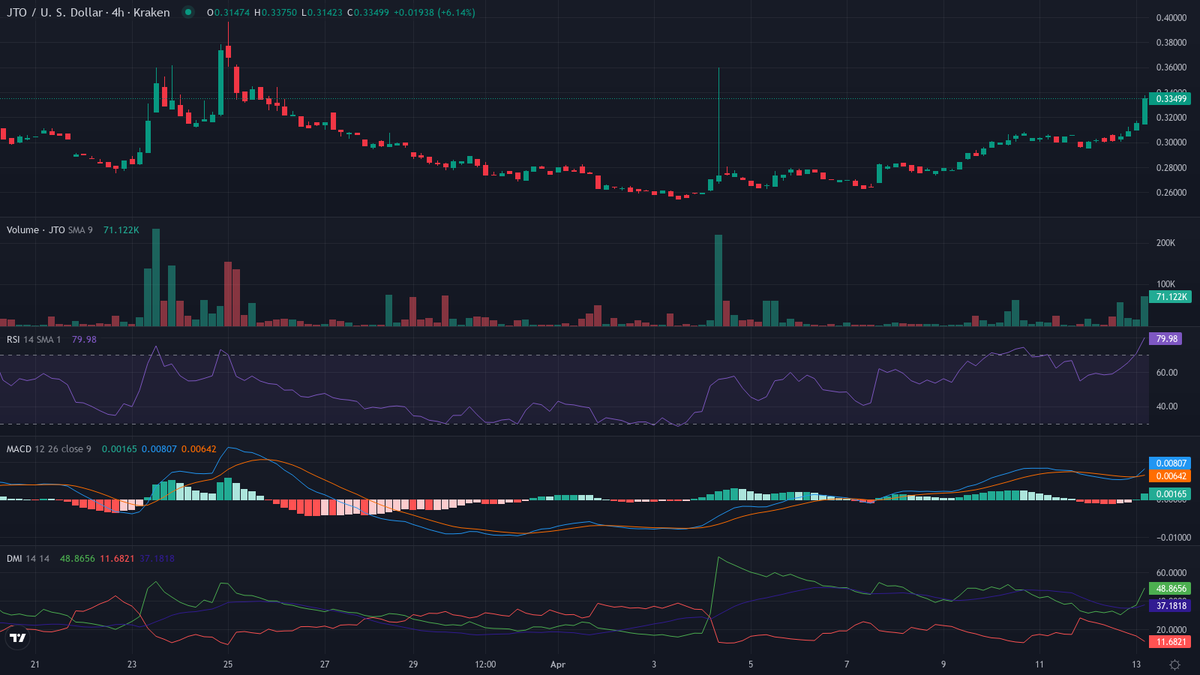Click the MACD line tag 0.00807
The height and width of the screenshot is (675, 1200).
[x=1169, y=463]
